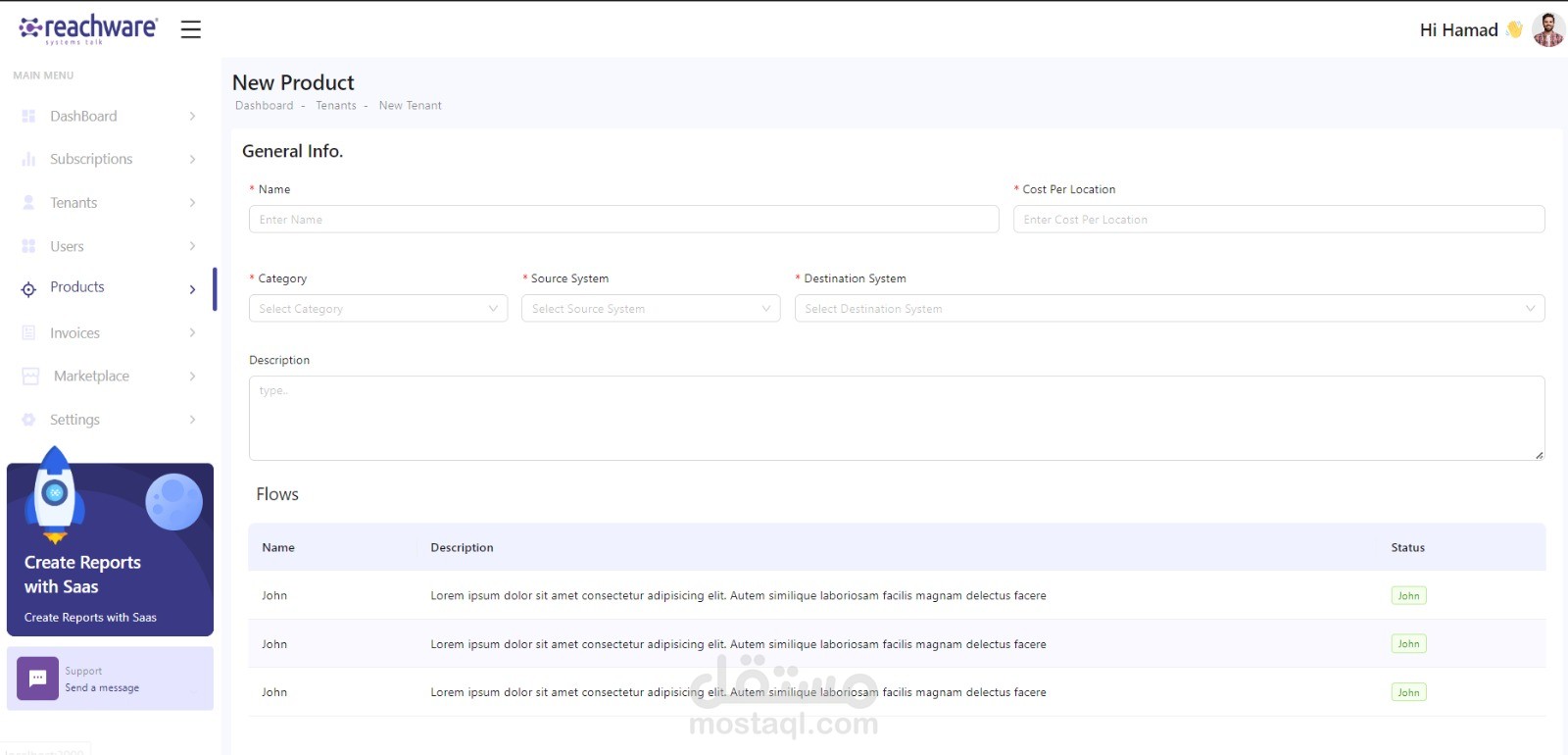Click the rocket illustration in Saas card
Viewport: 1568px width, 755px height.
coord(55,495)
